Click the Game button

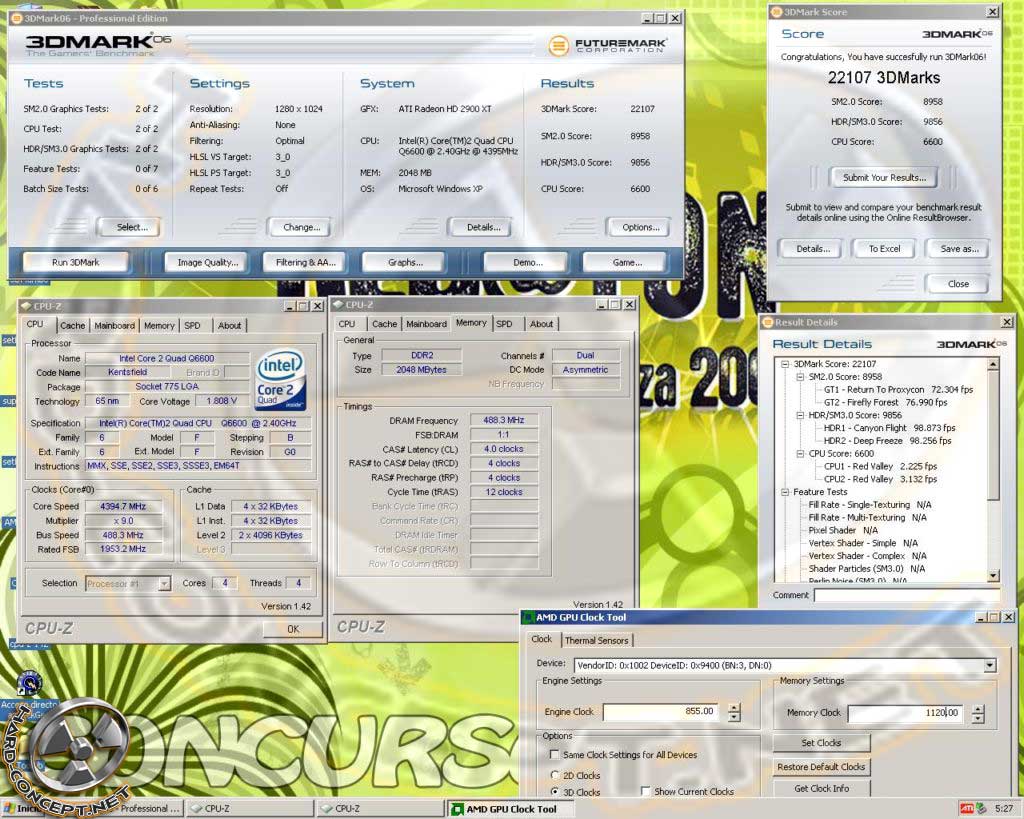(x=627, y=263)
